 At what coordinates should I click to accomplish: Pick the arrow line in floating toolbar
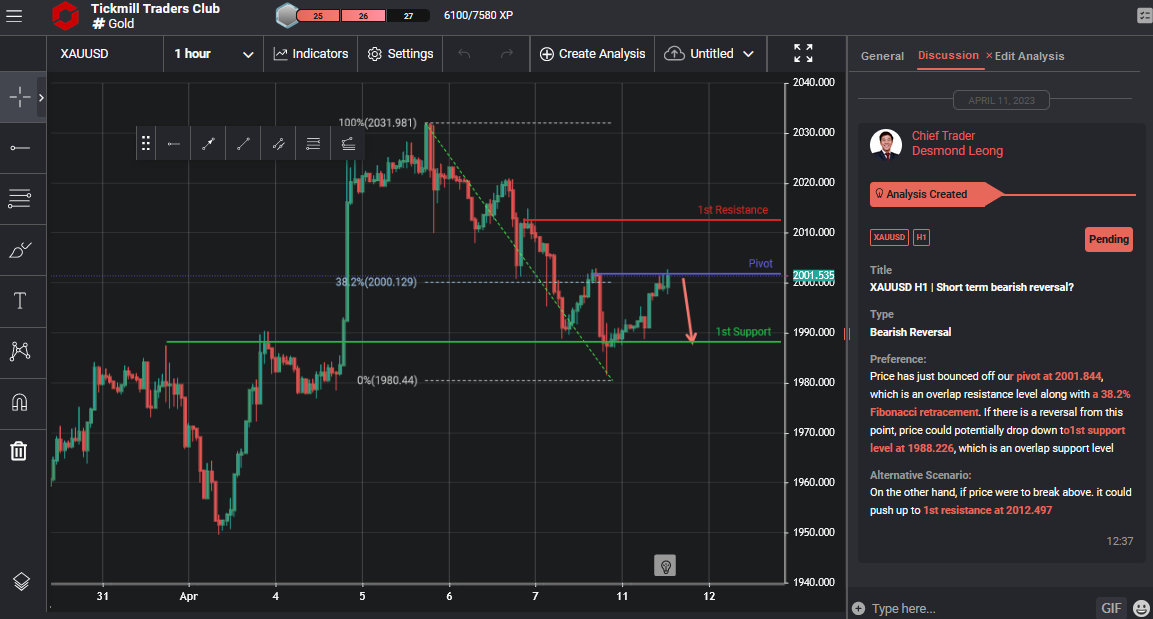pos(209,143)
